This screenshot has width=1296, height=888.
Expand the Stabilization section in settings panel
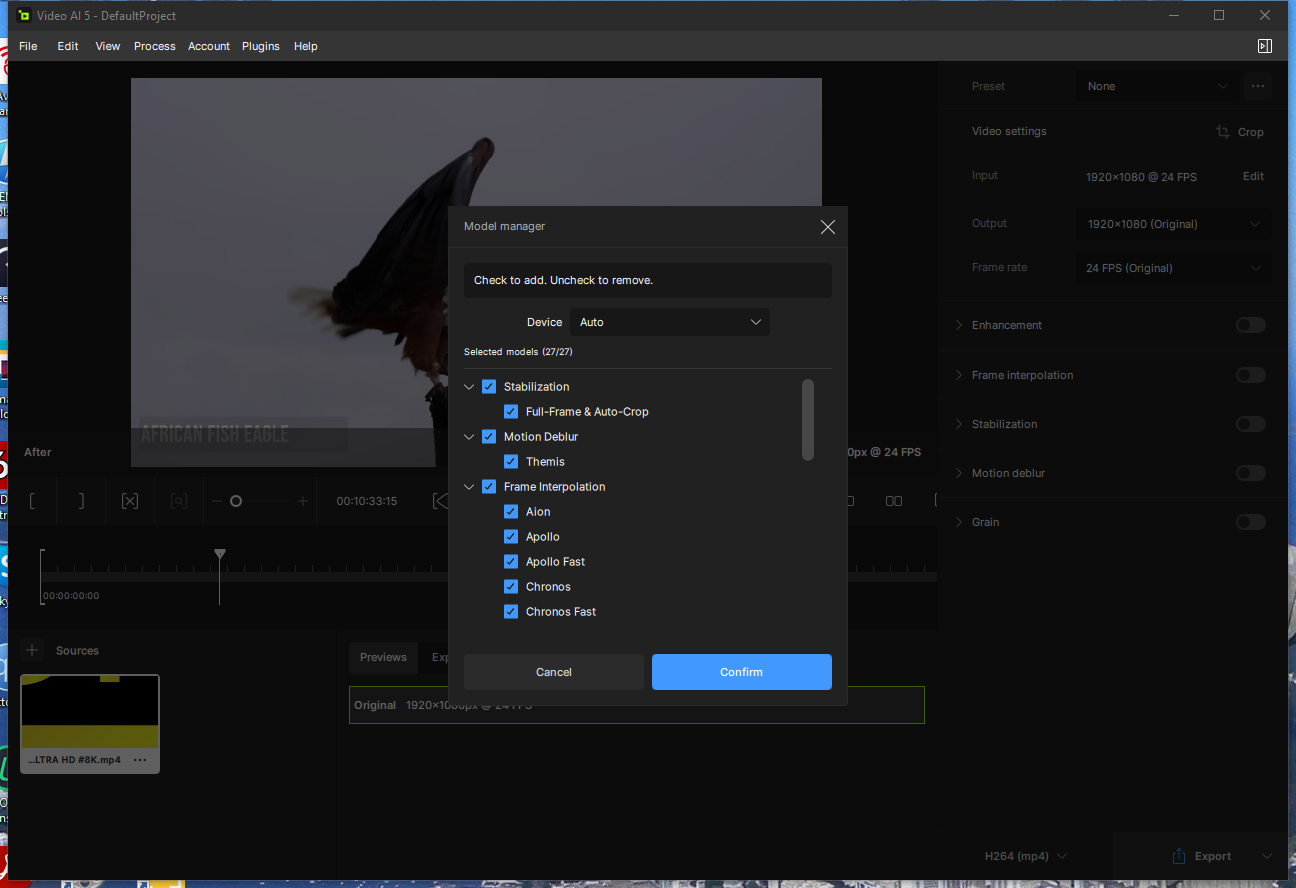[x=958, y=424]
